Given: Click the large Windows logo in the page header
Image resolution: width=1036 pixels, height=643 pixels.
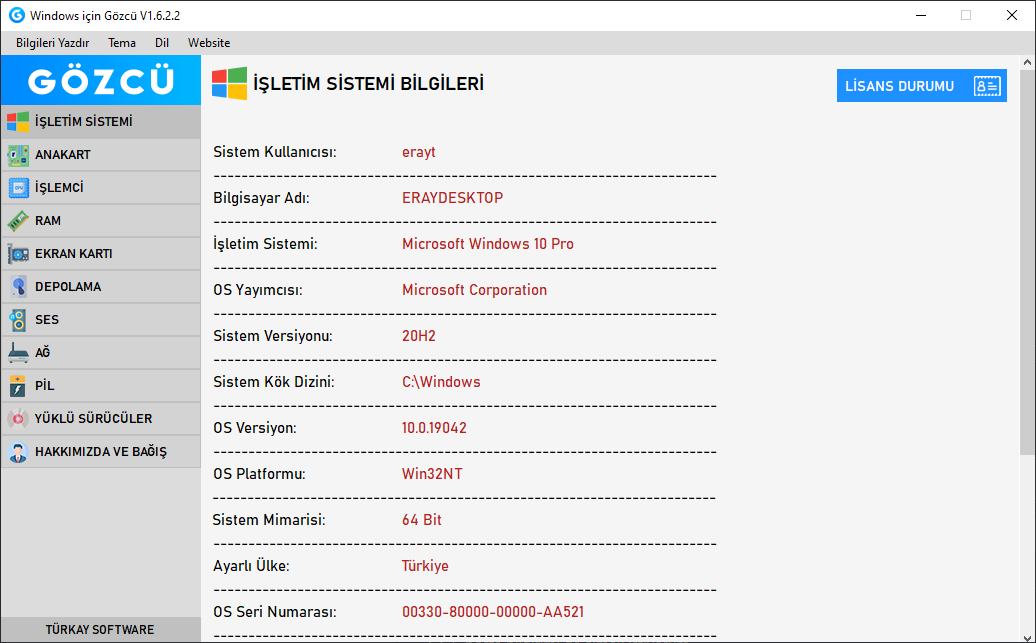Looking at the screenshot, I should point(229,84).
